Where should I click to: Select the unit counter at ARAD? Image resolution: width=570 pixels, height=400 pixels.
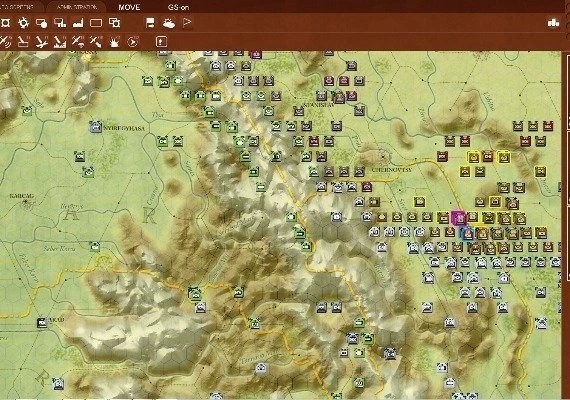(42, 322)
